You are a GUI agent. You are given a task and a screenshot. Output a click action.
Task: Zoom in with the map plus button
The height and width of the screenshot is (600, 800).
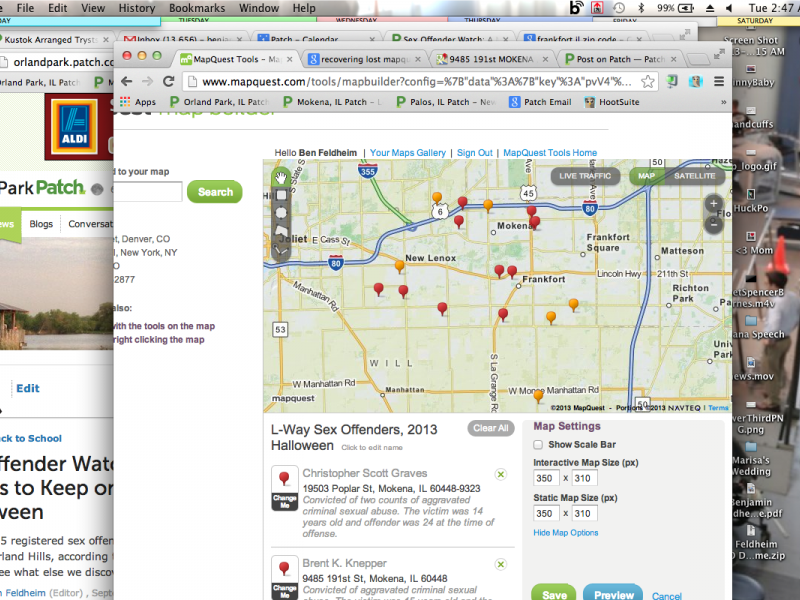click(x=713, y=204)
